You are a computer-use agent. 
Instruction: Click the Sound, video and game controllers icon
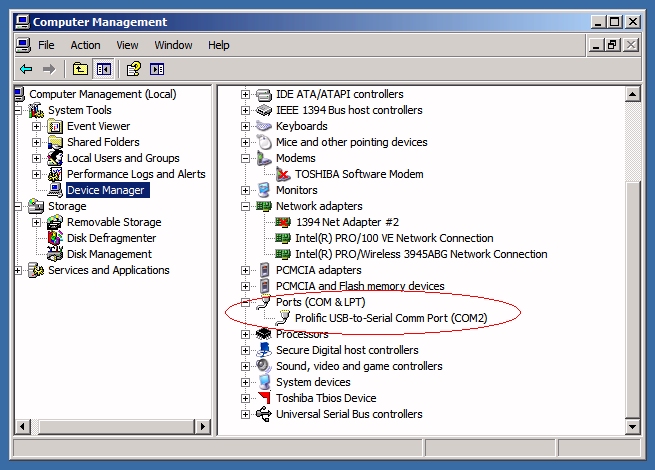pos(264,366)
